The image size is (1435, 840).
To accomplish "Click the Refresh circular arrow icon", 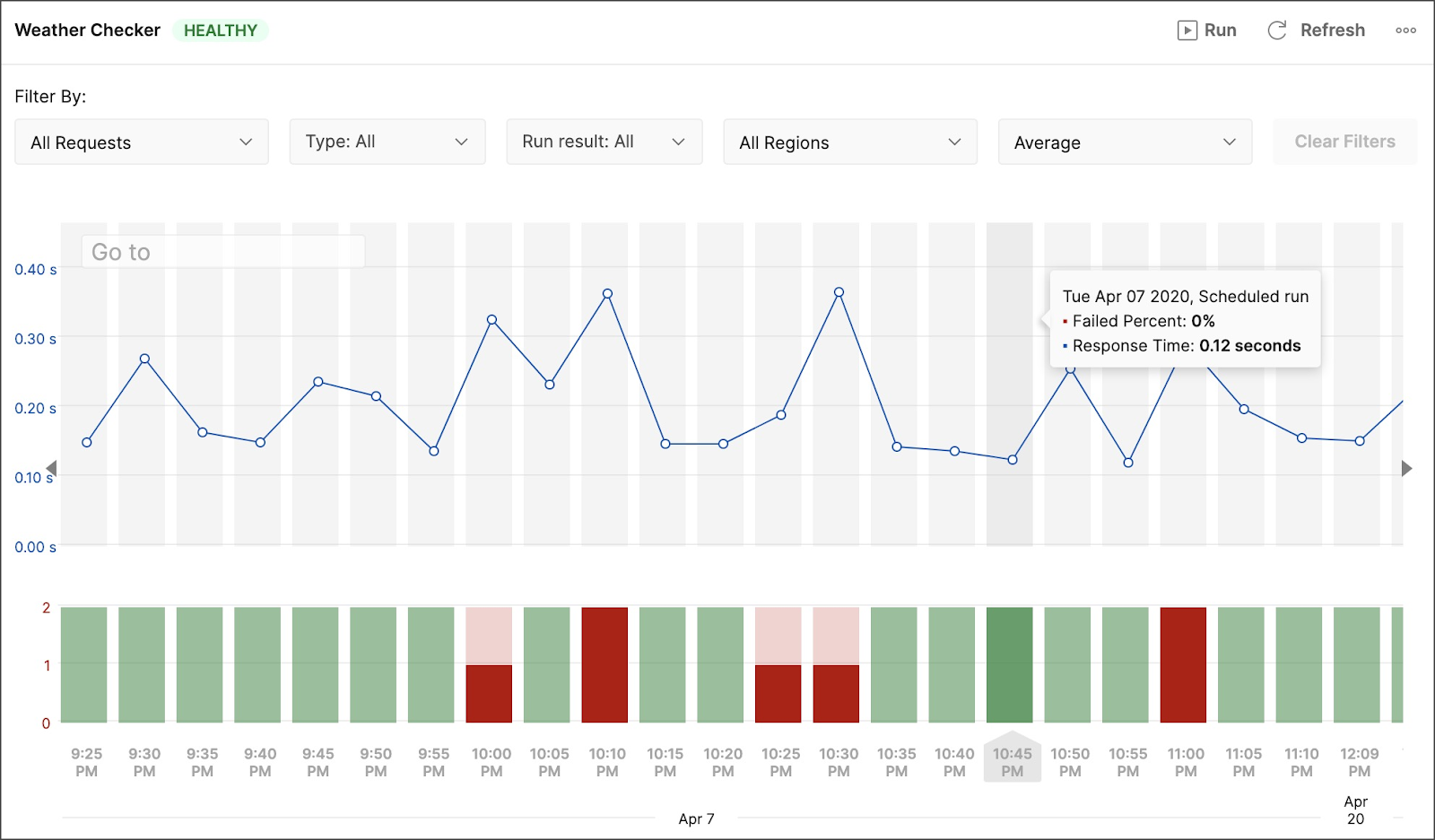I will [x=1277, y=30].
